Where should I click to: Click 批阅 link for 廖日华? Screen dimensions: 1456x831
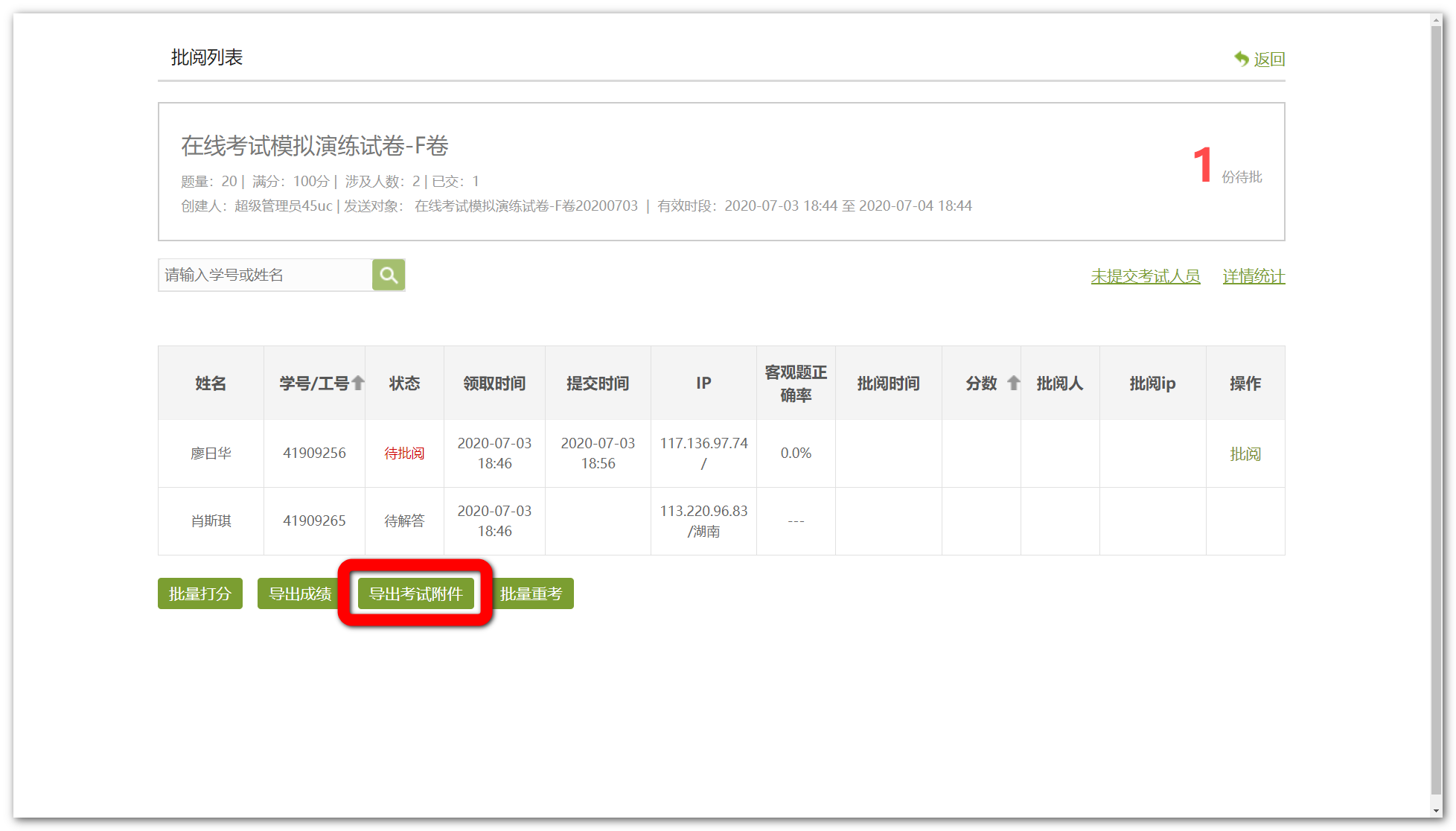pyautogui.click(x=1245, y=453)
